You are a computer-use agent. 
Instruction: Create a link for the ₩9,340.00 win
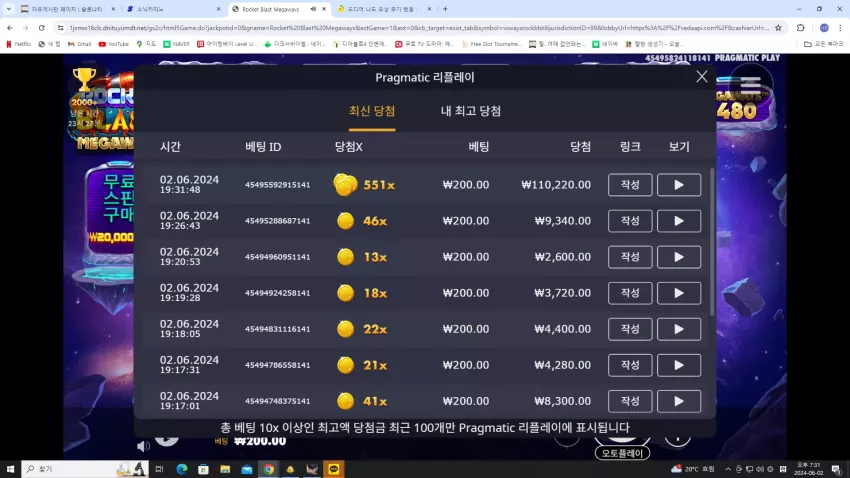click(x=630, y=221)
